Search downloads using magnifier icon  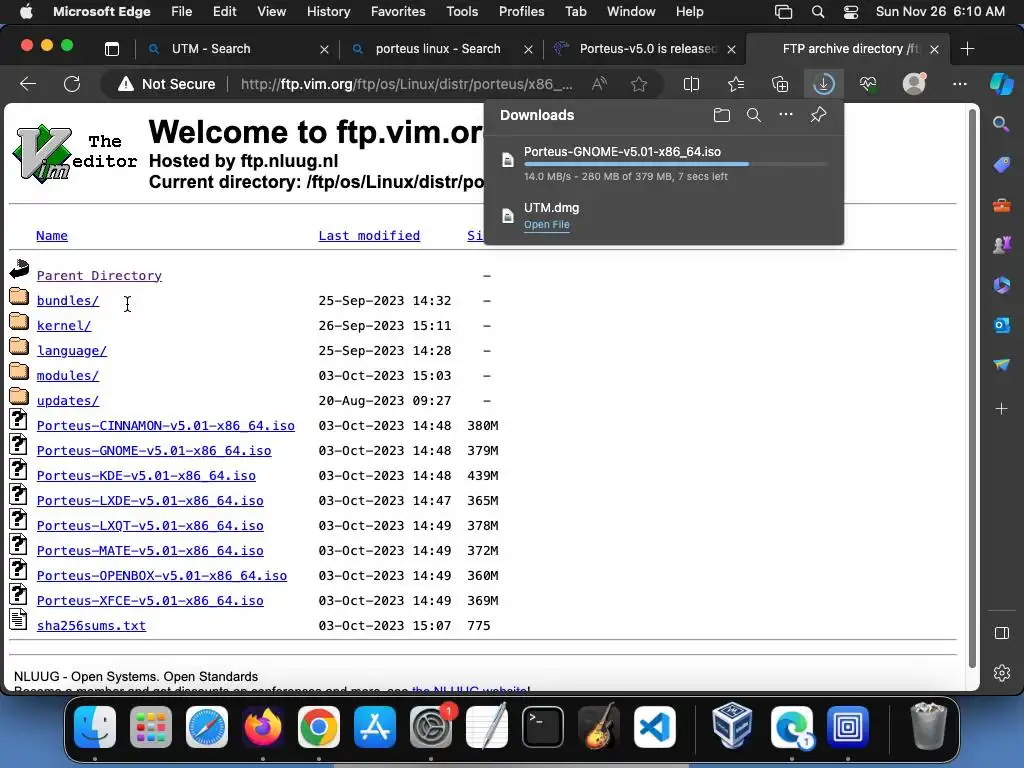[754, 115]
